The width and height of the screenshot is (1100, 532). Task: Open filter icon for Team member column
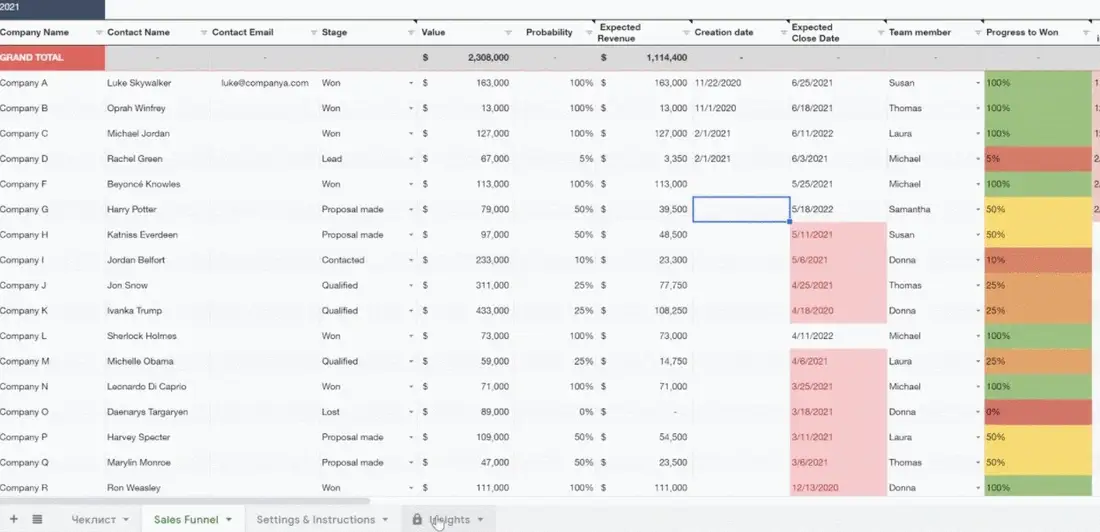point(978,33)
